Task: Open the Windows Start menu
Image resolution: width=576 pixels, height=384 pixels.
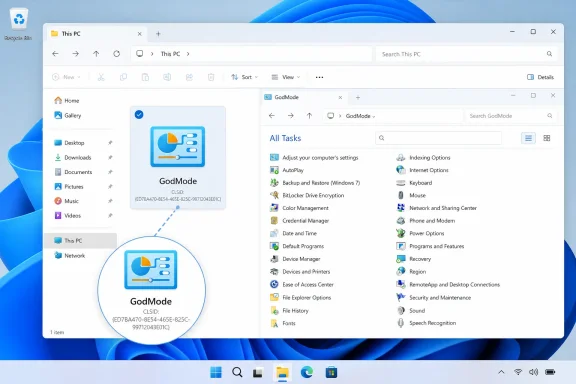Action: pyautogui.click(x=216, y=372)
